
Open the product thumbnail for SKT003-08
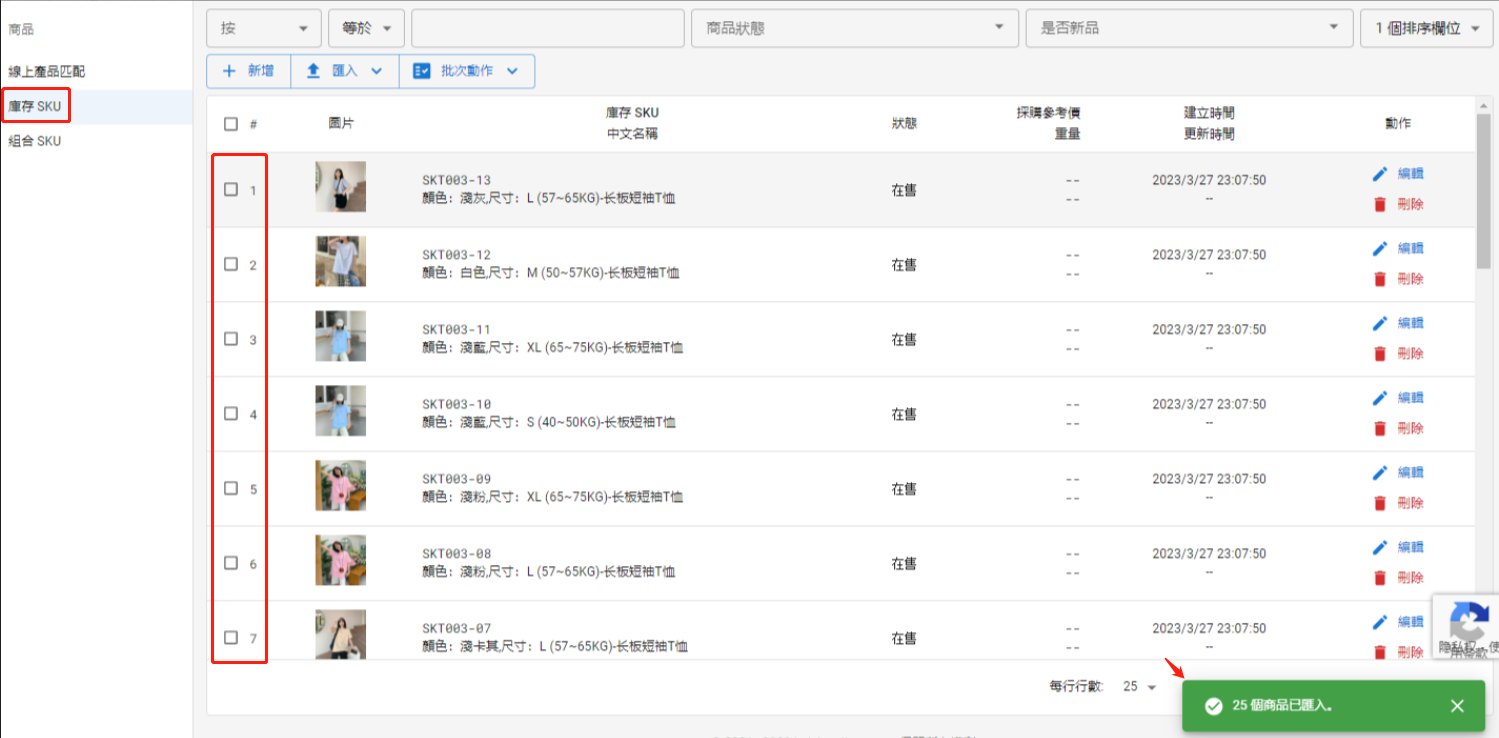coord(340,560)
